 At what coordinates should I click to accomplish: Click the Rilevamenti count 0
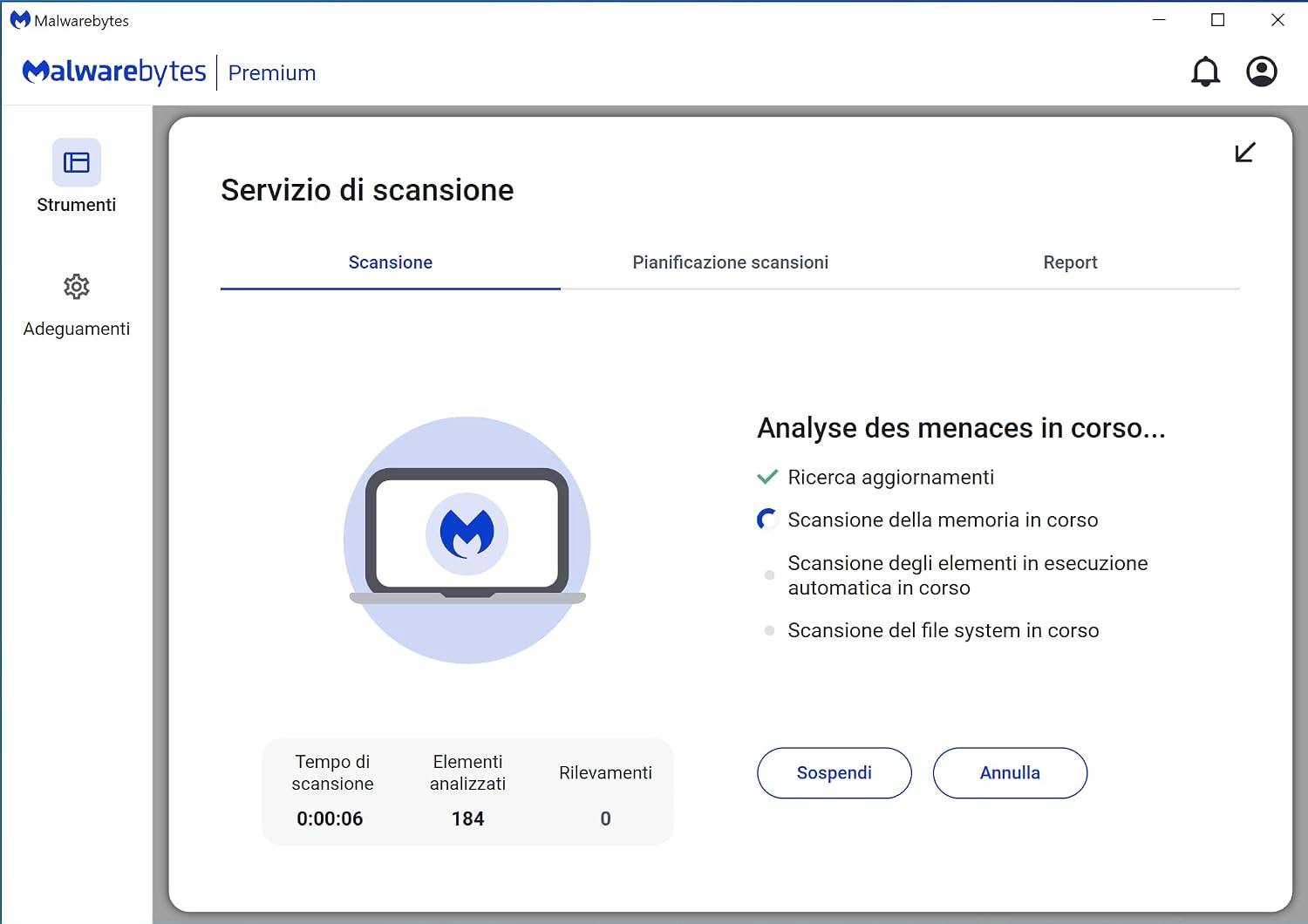605,819
